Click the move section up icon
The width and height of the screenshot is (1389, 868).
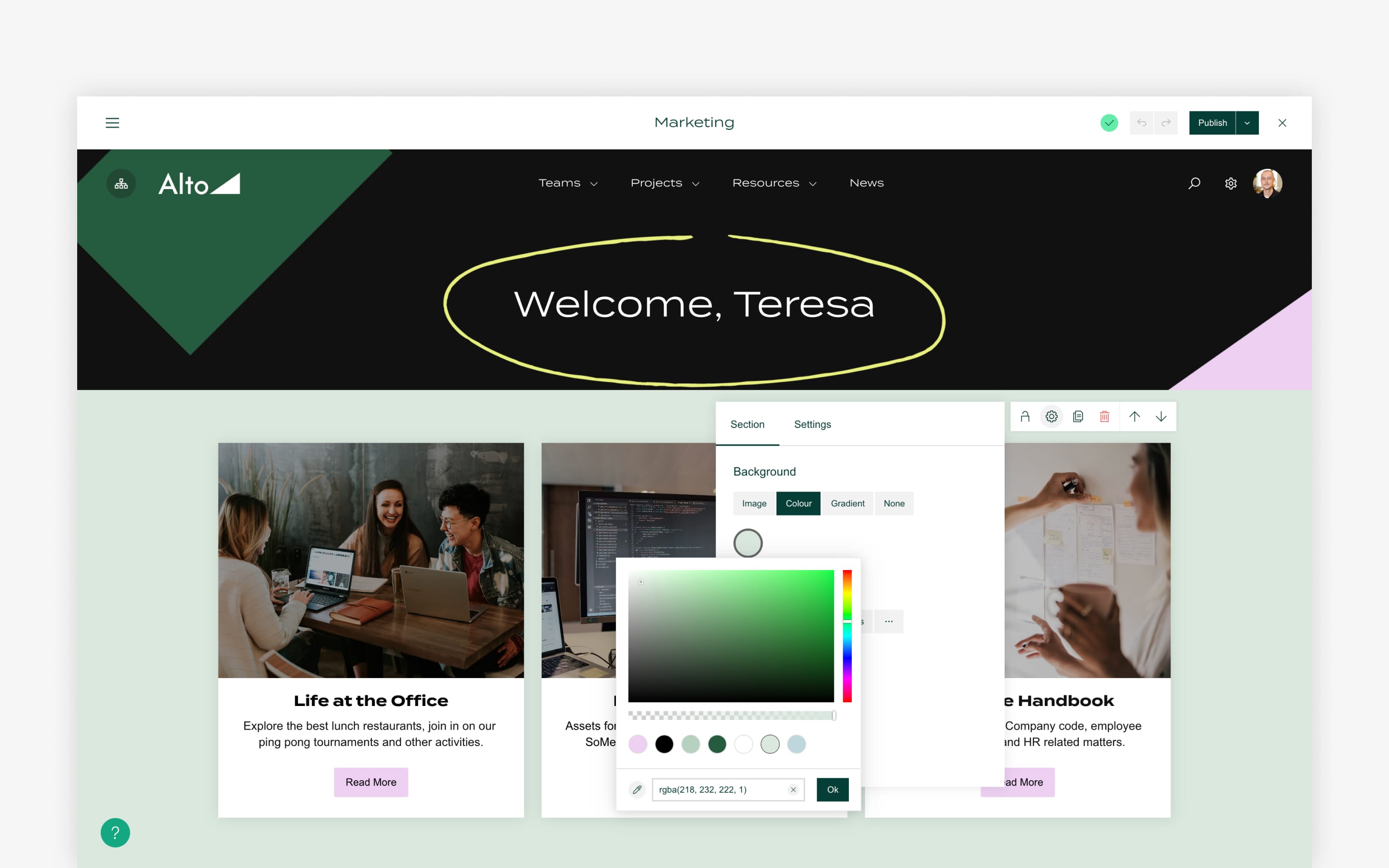1134,416
